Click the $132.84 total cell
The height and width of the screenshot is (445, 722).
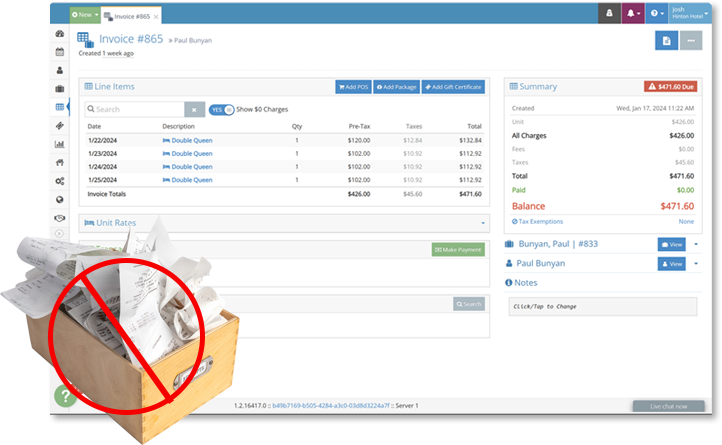click(x=470, y=141)
